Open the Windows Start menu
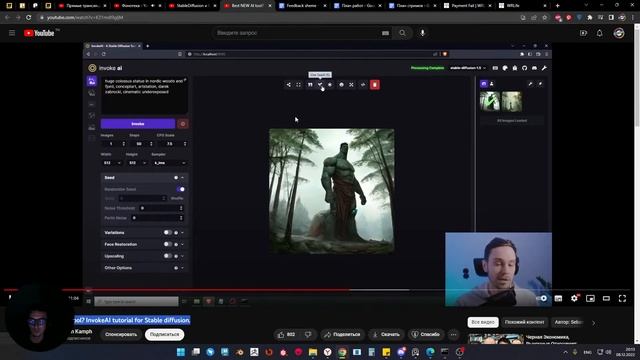Image resolution: width=640 pixels, height=360 pixels. (x=181, y=352)
